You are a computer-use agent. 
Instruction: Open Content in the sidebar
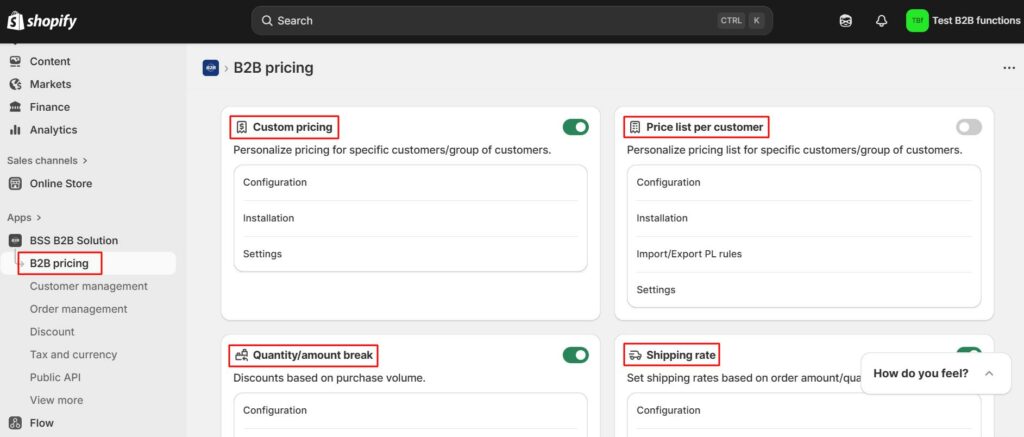point(50,61)
